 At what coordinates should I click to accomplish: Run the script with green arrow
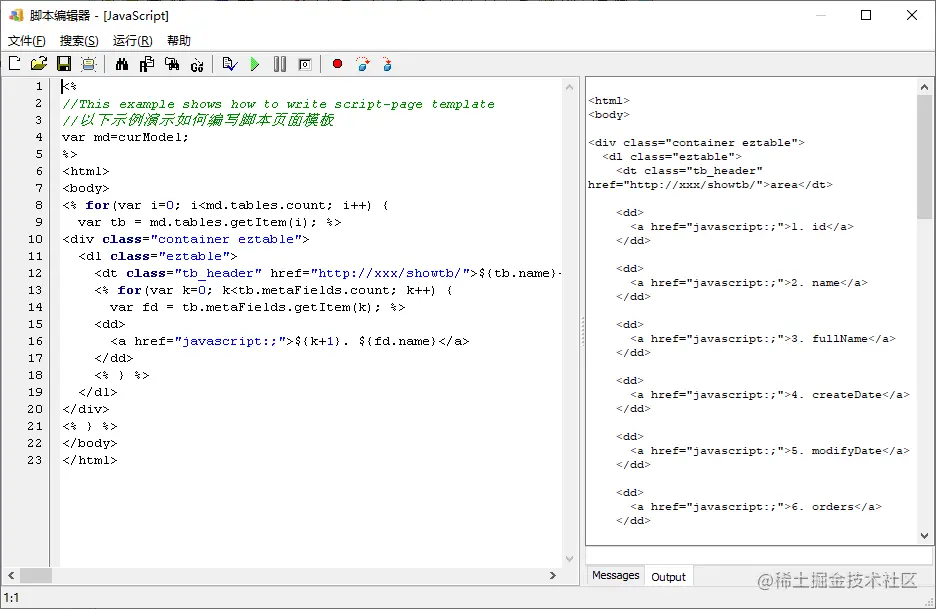coord(255,64)
